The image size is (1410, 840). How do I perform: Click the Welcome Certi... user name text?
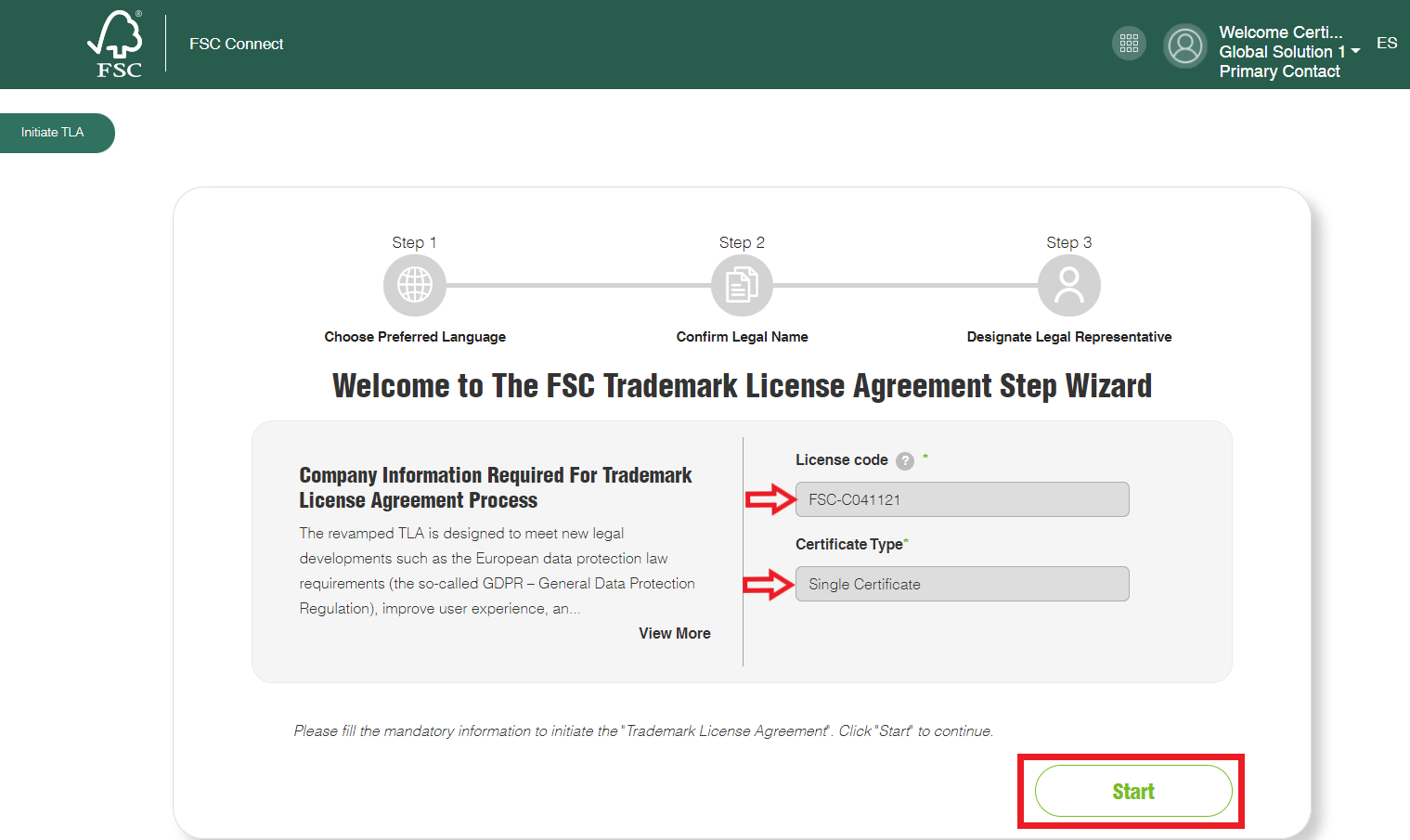click(1280, 32)
